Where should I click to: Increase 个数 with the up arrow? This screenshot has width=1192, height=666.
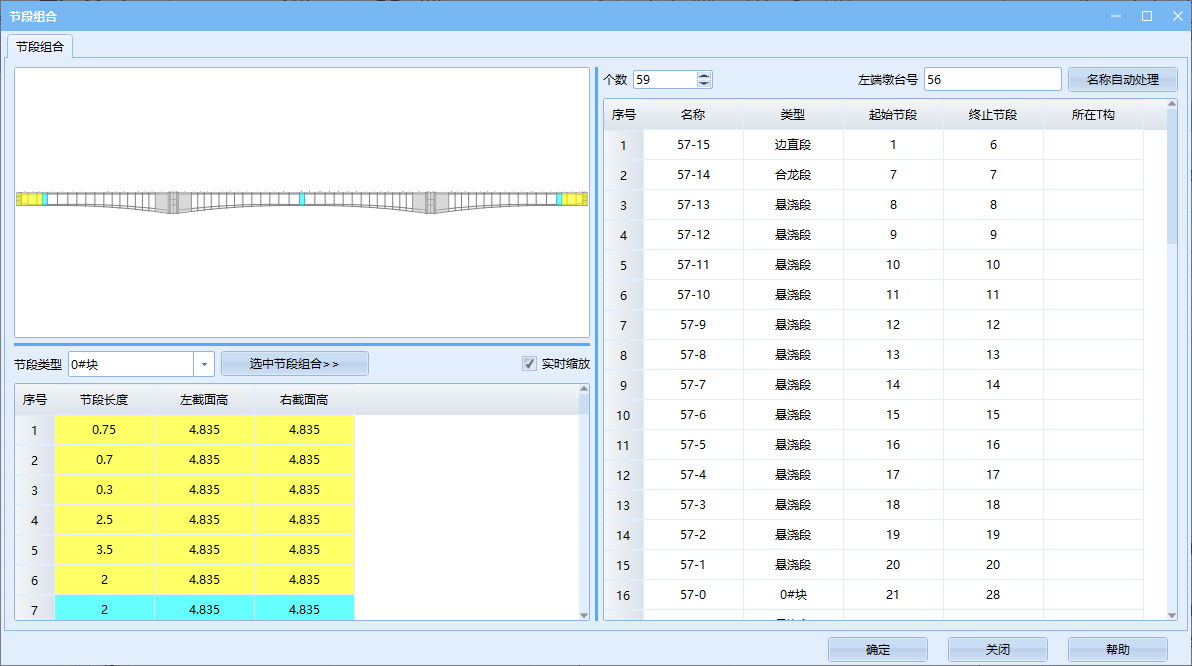coord(704,76)
